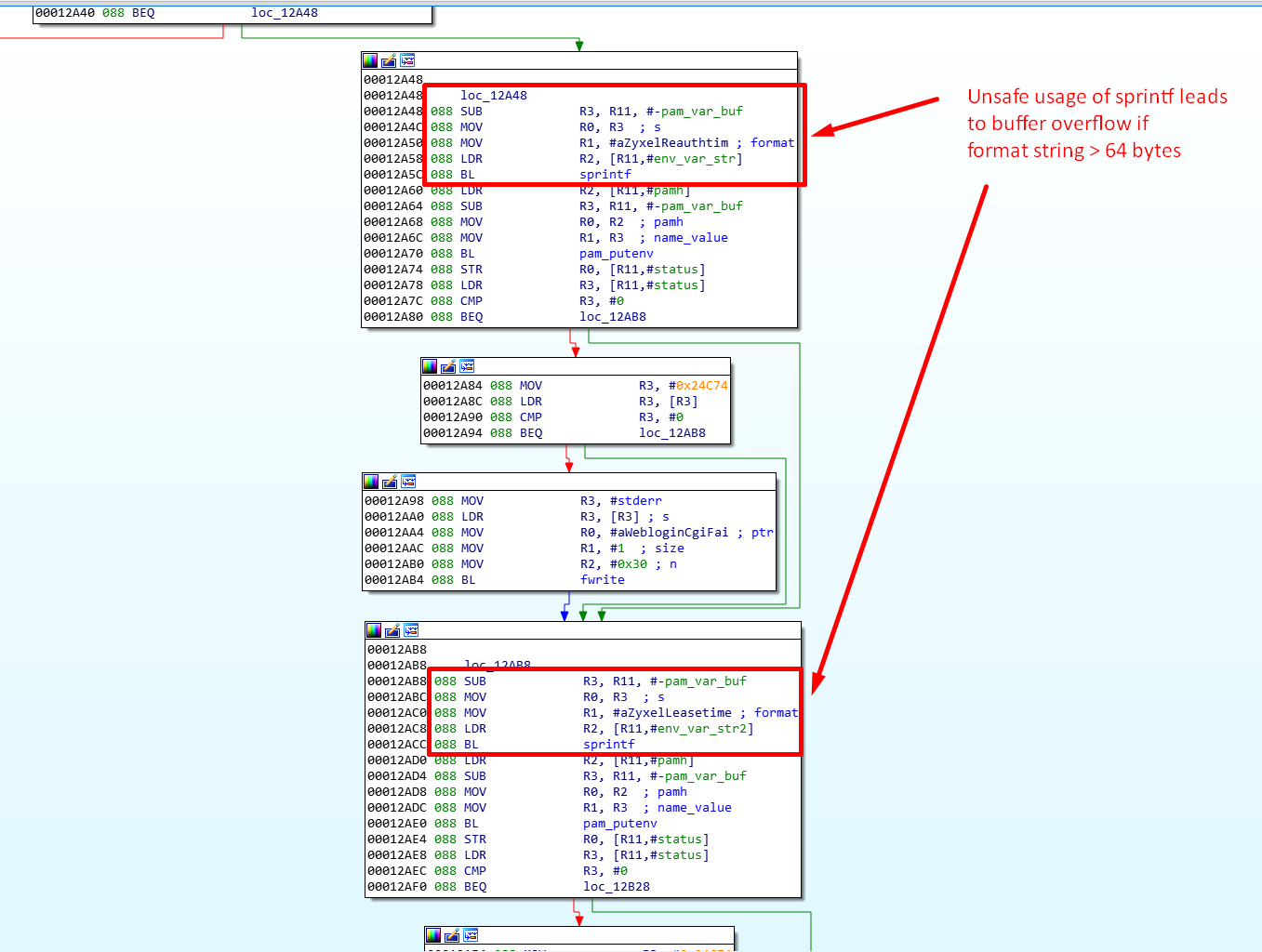Click SUB mnemonic at 00012A64

(472, 206)
